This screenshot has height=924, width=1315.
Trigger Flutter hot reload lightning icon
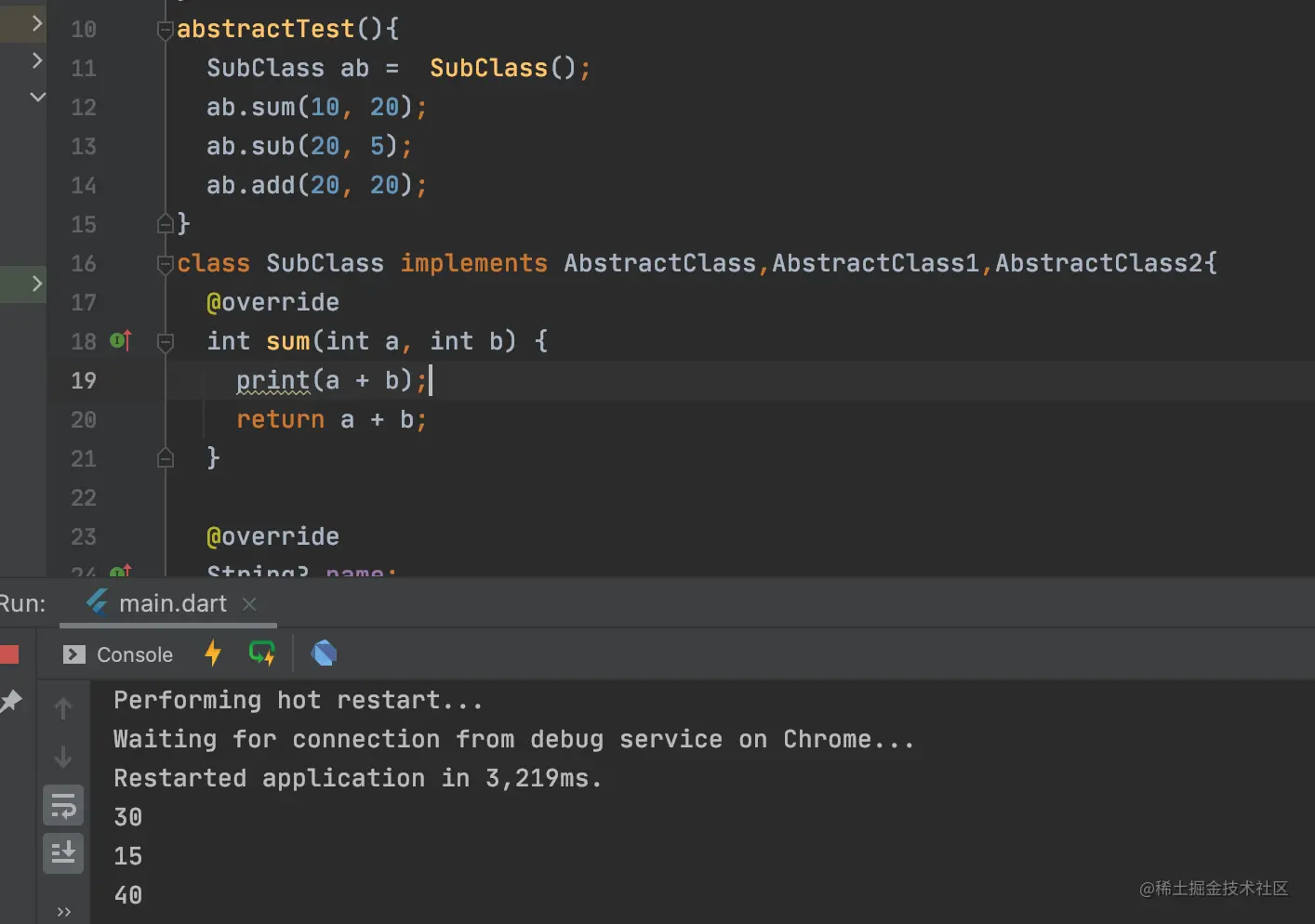click(213, 653)
